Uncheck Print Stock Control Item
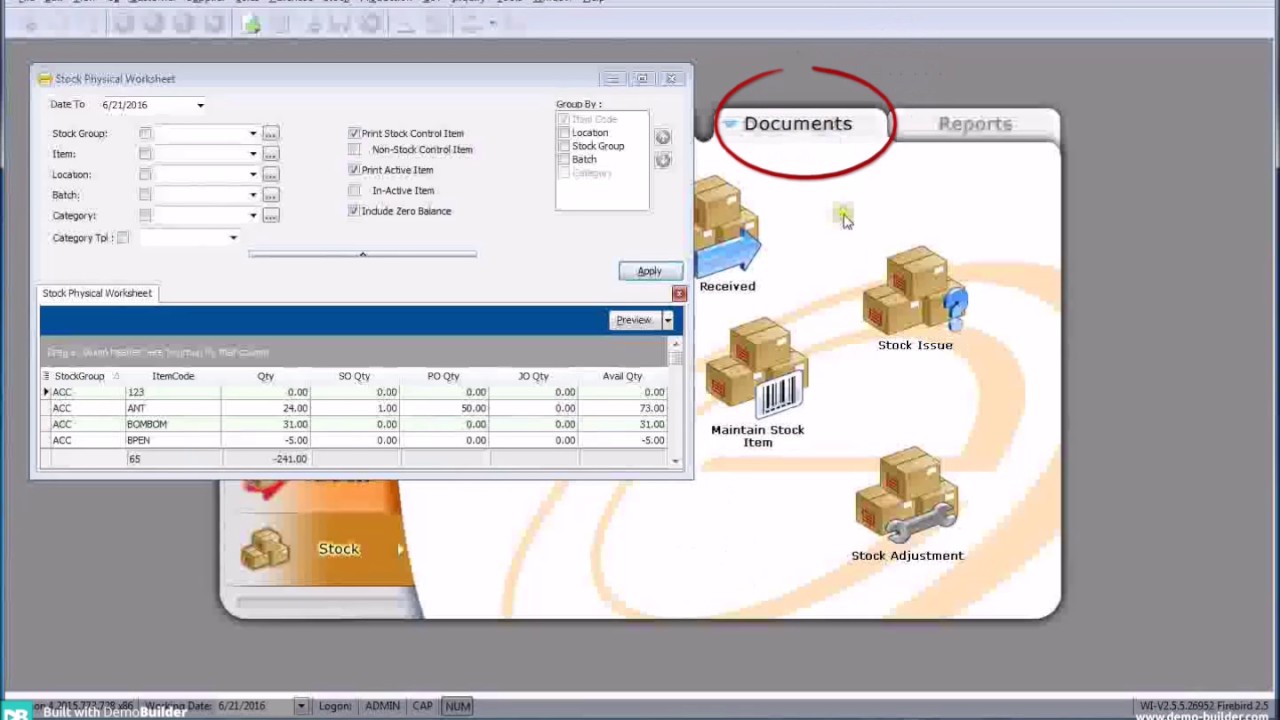 point(354,133)
